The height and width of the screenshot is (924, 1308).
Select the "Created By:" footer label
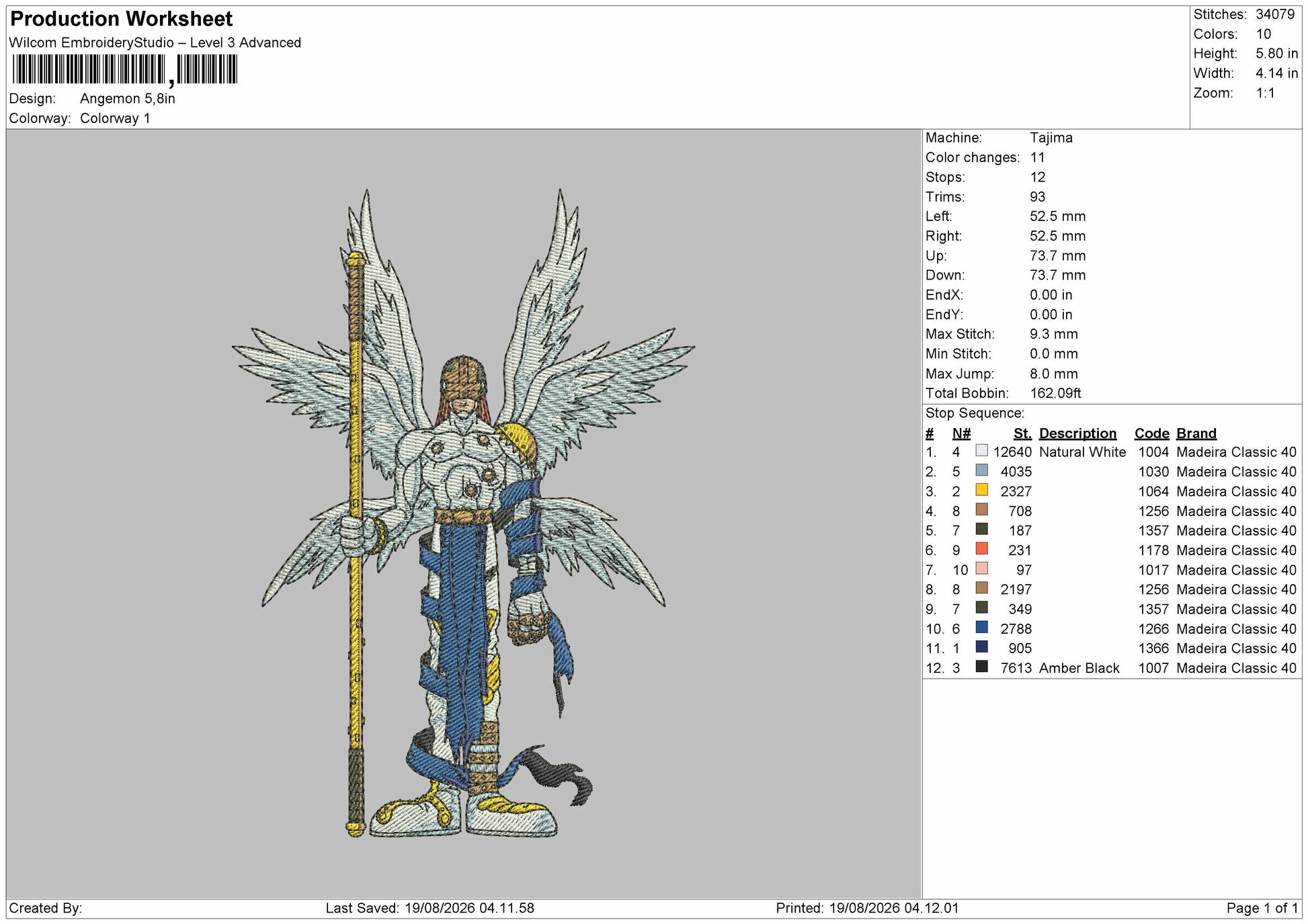[46, 909]
